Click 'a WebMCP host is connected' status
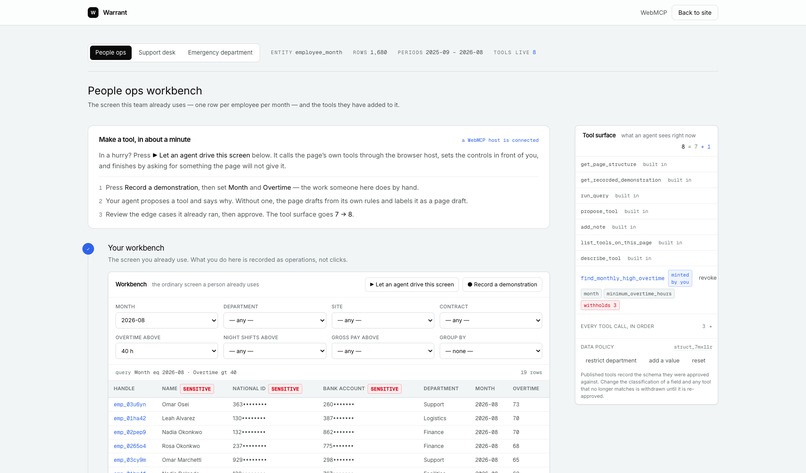This screenshot has width=806, height=473. (500, 140)
